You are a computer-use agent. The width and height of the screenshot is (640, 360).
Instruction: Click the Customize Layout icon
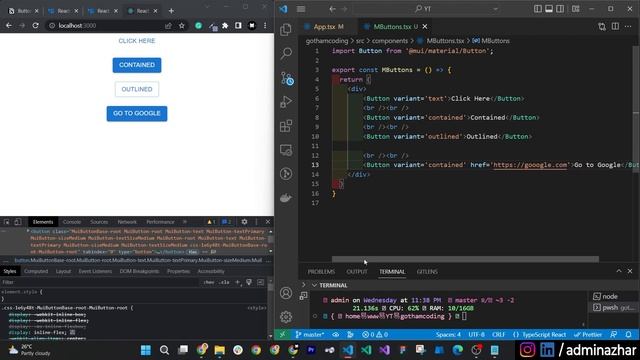pos(576,9)
